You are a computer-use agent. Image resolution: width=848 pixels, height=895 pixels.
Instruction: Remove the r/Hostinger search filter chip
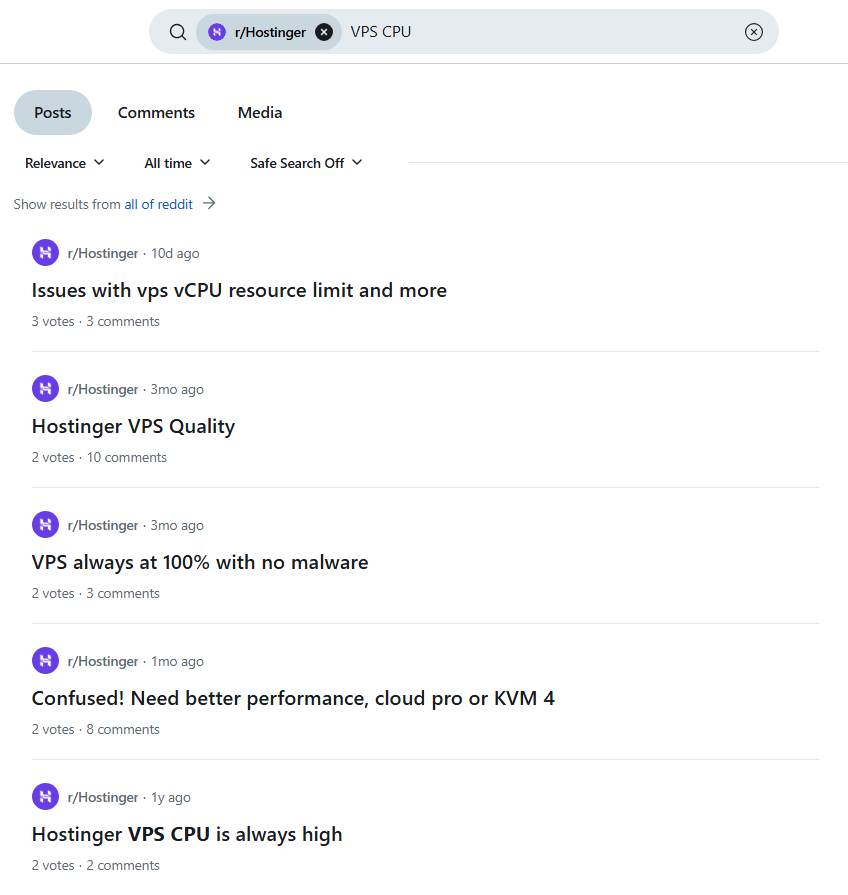(324, 31)
